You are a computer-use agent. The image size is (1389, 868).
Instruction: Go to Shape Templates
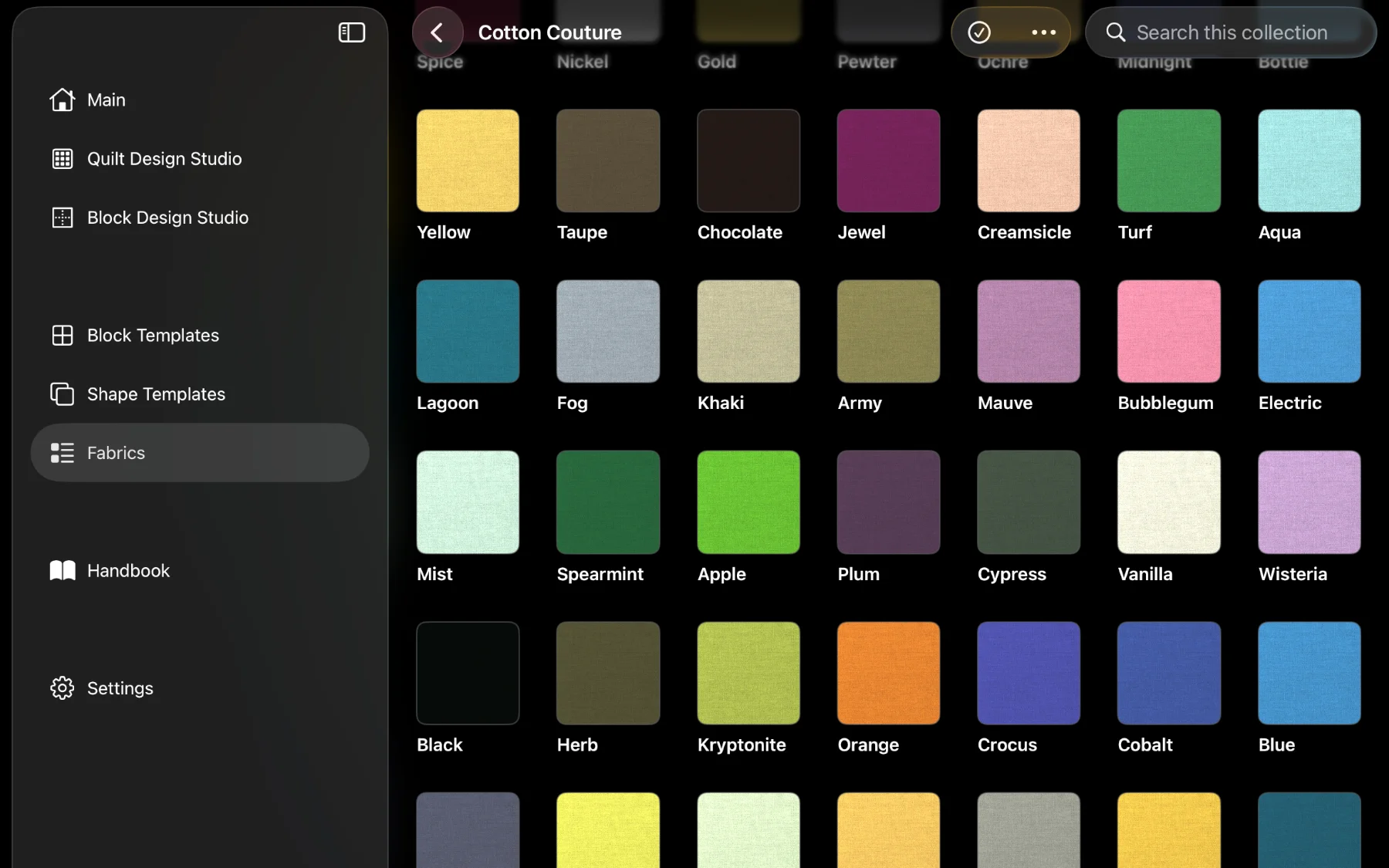point(200,394)
